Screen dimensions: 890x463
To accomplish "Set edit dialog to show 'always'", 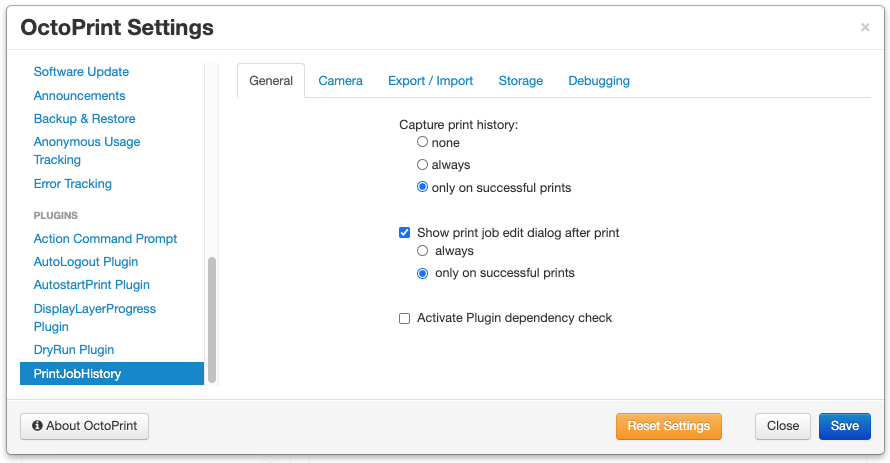I will click(423, 251).
